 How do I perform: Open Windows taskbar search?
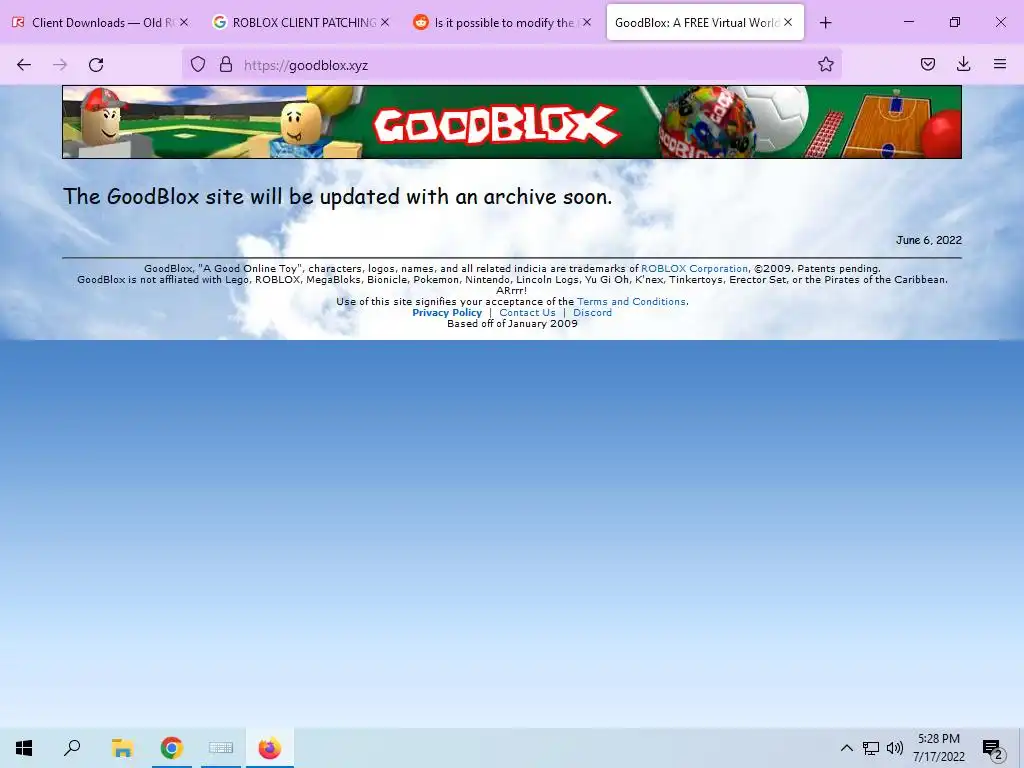tap(72, 748)
